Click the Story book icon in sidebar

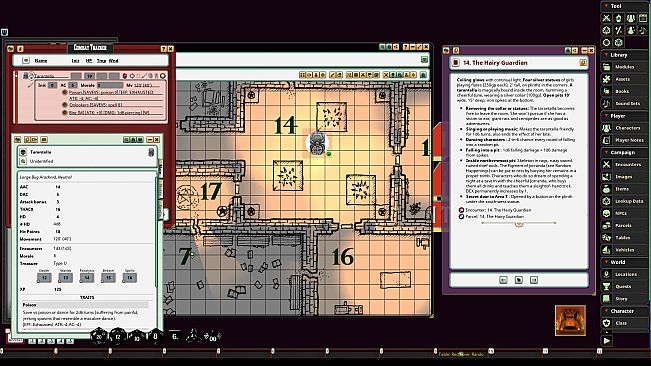607,298
